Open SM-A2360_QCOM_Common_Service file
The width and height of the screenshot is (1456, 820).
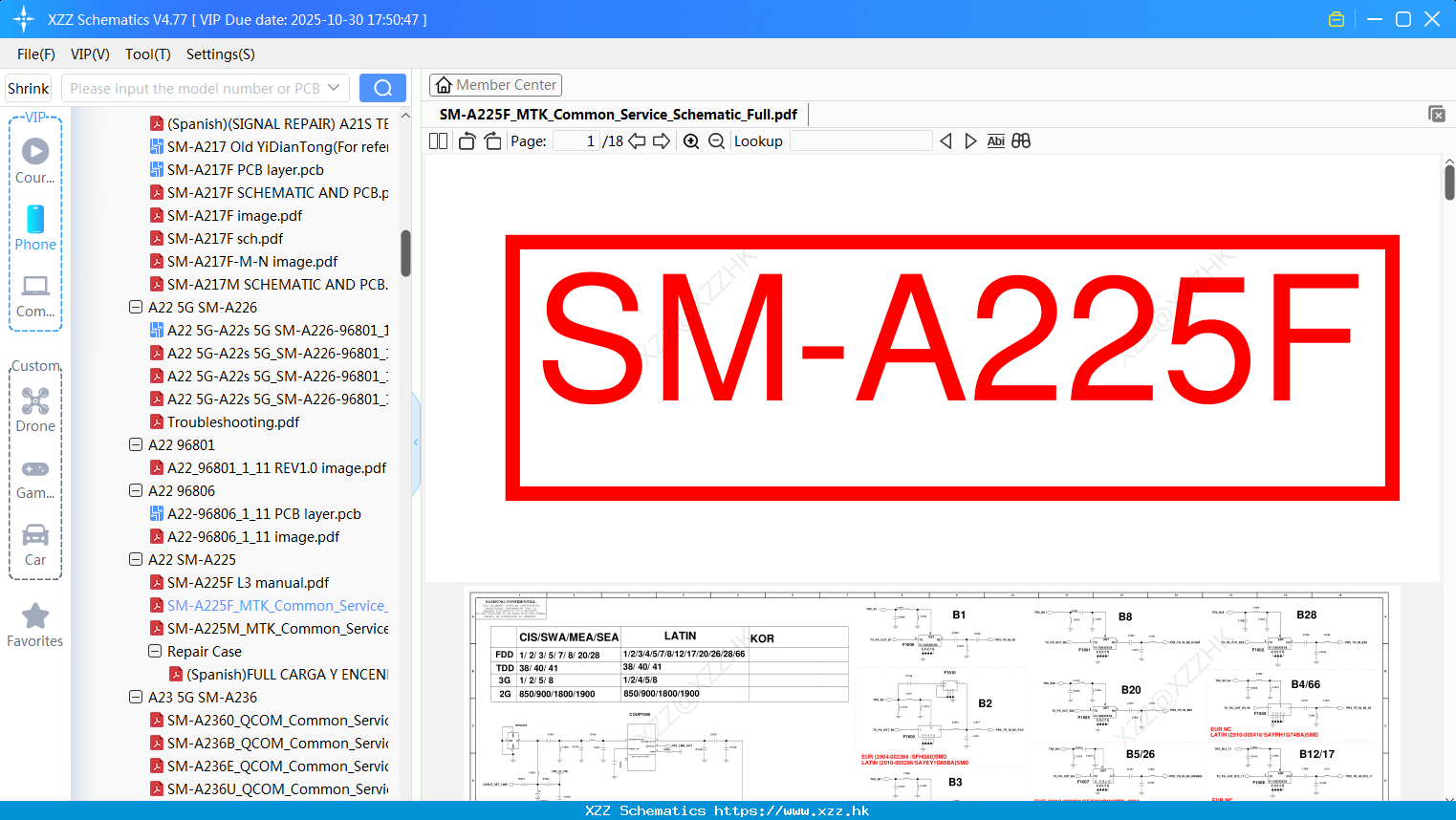(270, 721)
